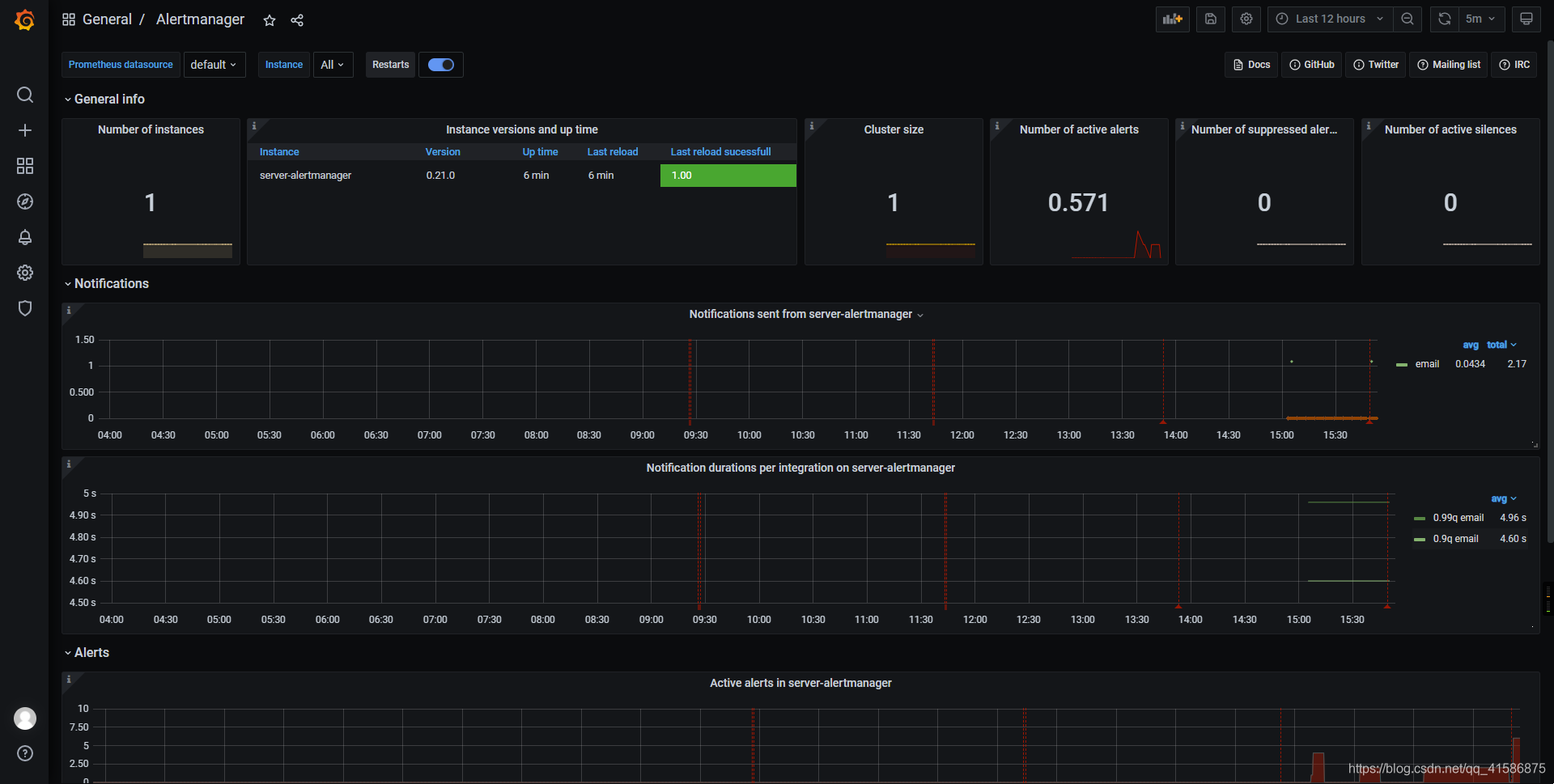Click info icon on Number of active alerts panel
Screen dimensions: 1554x784
[x=997, y=126]
